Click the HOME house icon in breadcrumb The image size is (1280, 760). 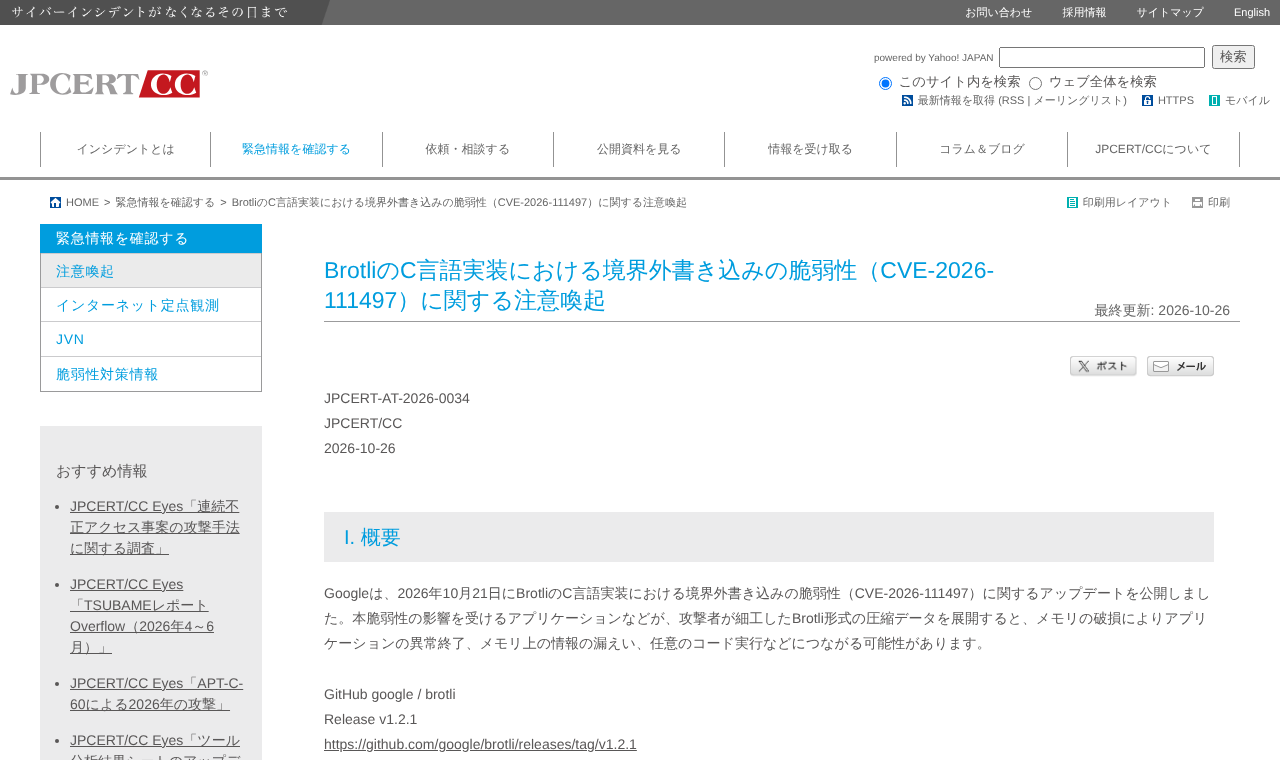pyautogui.click(x=55, y=202)
